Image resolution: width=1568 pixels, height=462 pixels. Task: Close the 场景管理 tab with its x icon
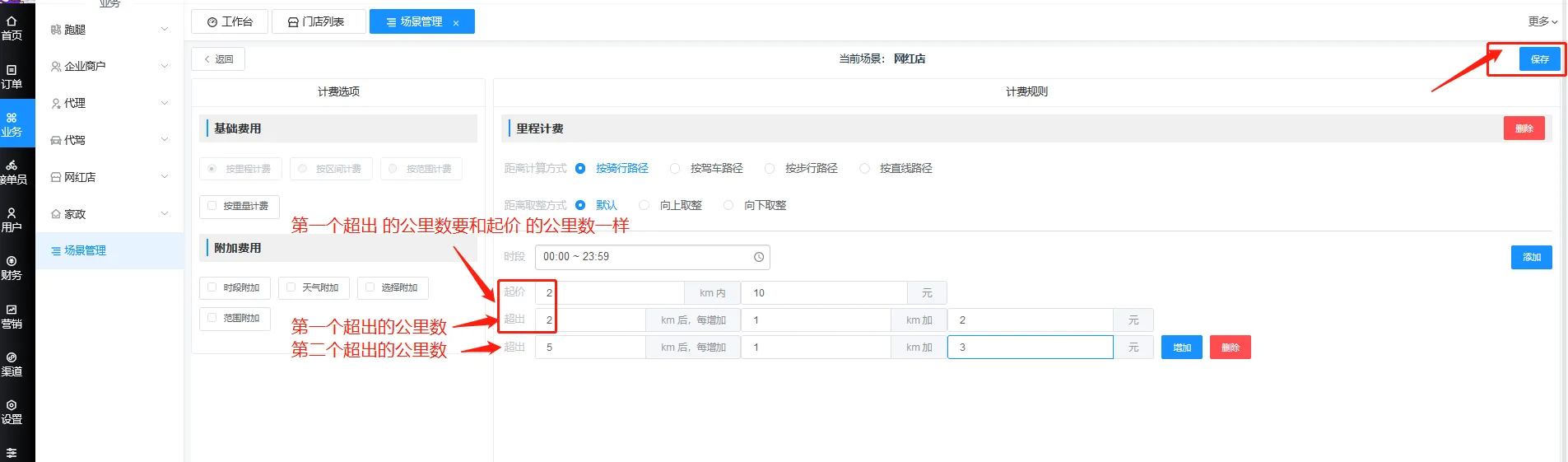click(456, 23)
